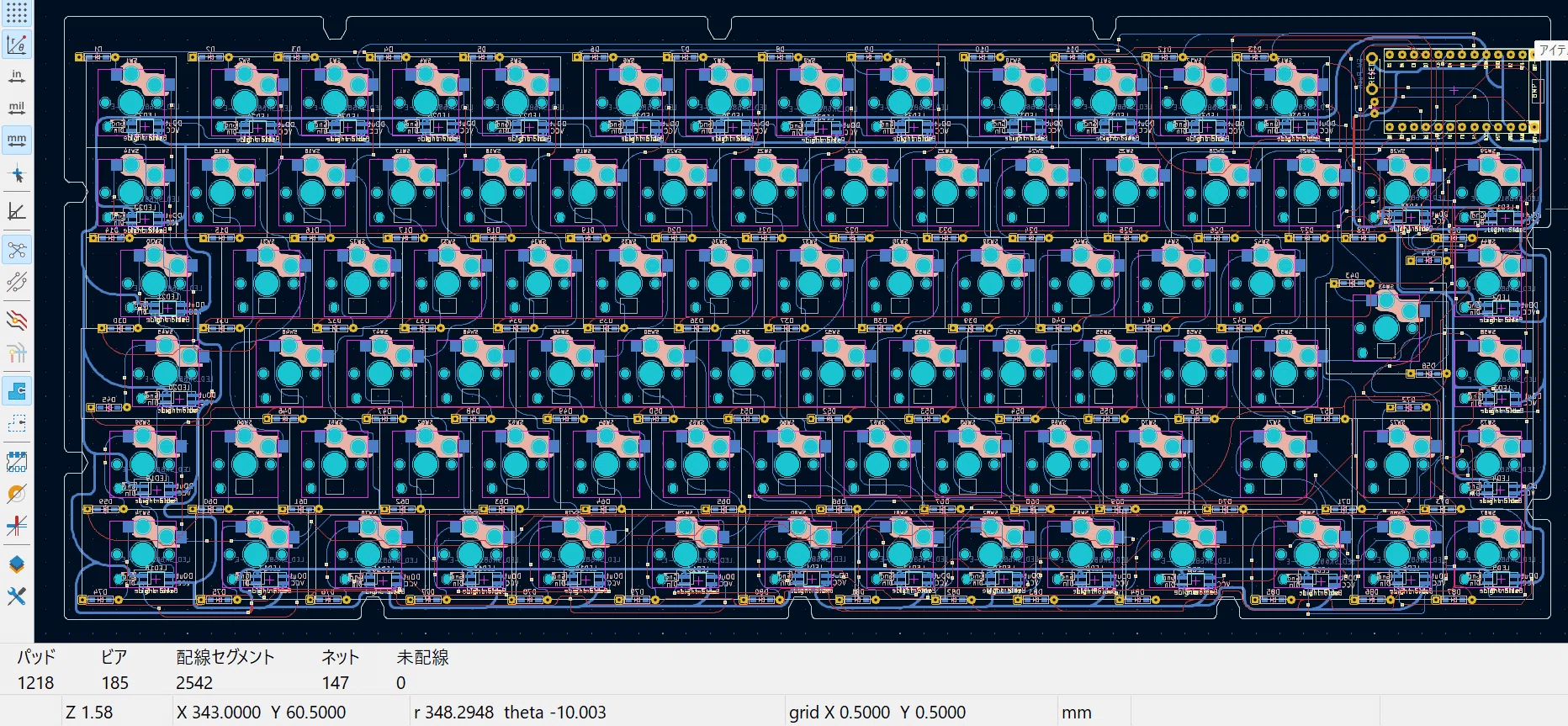The image size is (1568, 726).
Task: Switch to polar coordinates display
Action: pos(16,45)
